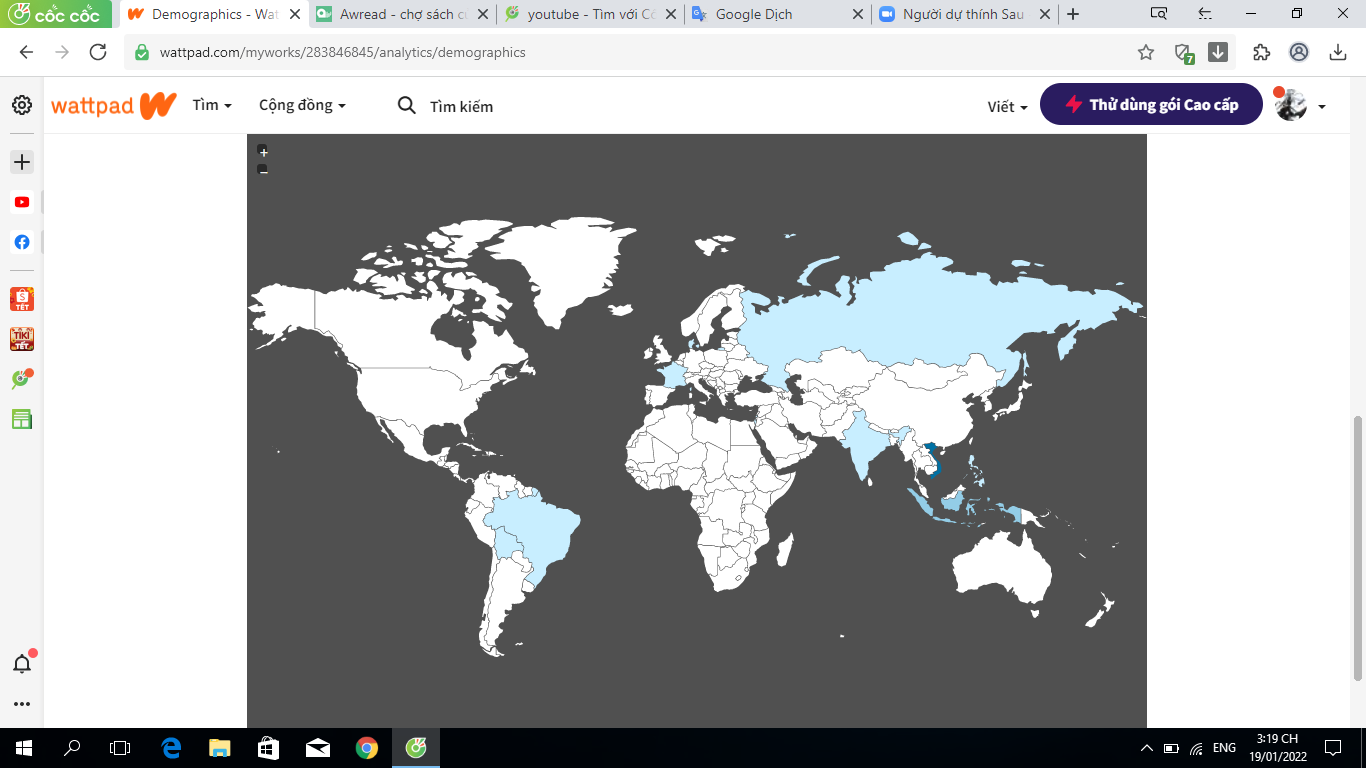Open Tiki shortcut in the sidebar
The height and width of the screenshot is (768, 1366).
[x=22, y=339]
